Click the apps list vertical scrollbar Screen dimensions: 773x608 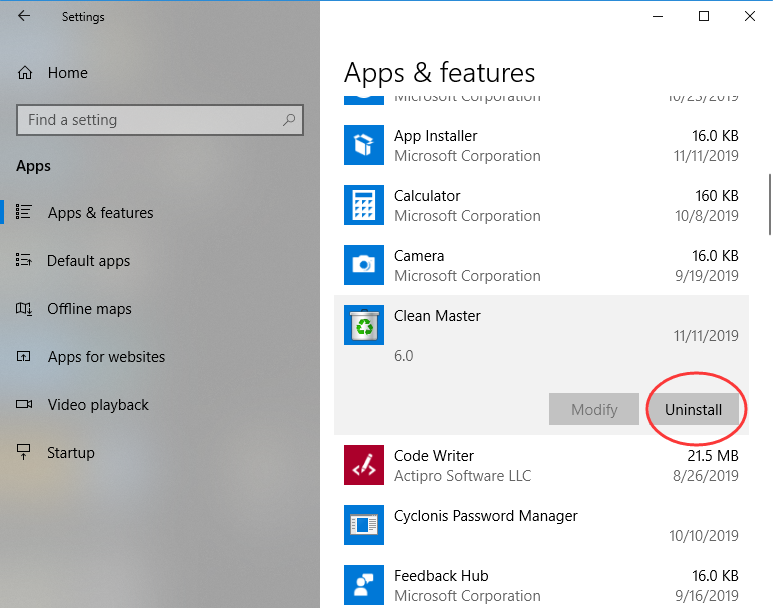(770, 205)
